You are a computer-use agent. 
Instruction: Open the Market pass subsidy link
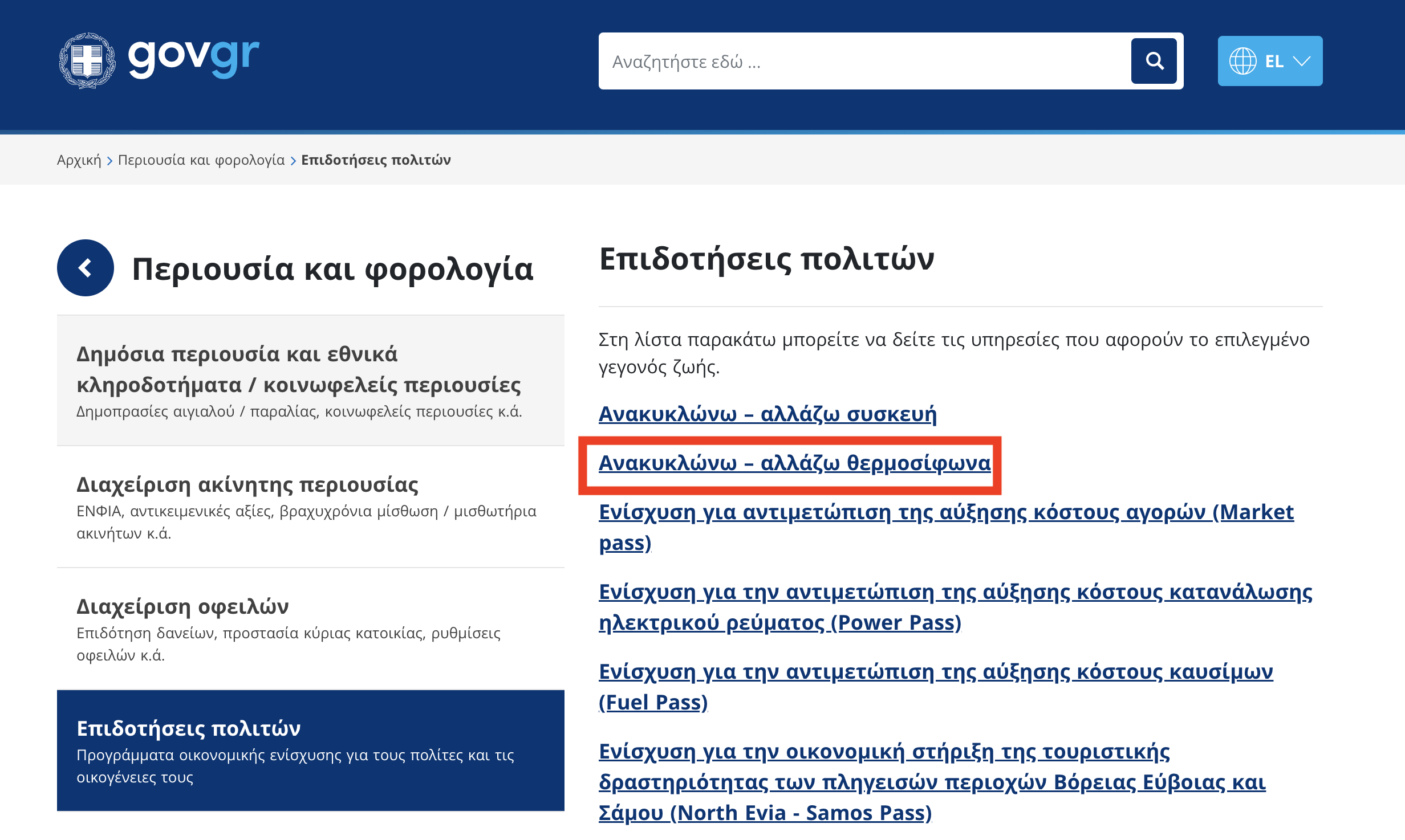click(x=945, y=512)
